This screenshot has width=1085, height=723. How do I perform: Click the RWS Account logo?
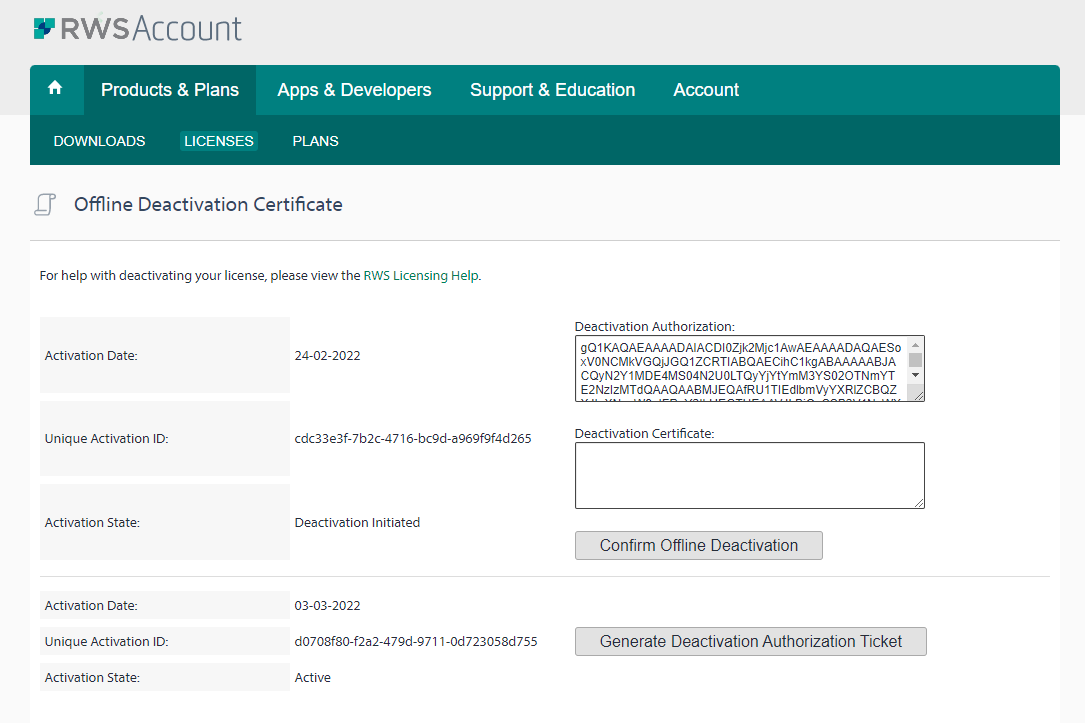[x=137, y=28]
